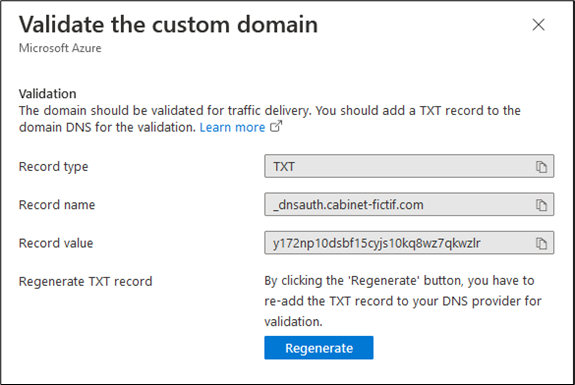575x385 pixels.
Task: Select the y172np10dsbf15cyjs10kq8wz7qkwzlr value field
Action: (x=409, y=243)
